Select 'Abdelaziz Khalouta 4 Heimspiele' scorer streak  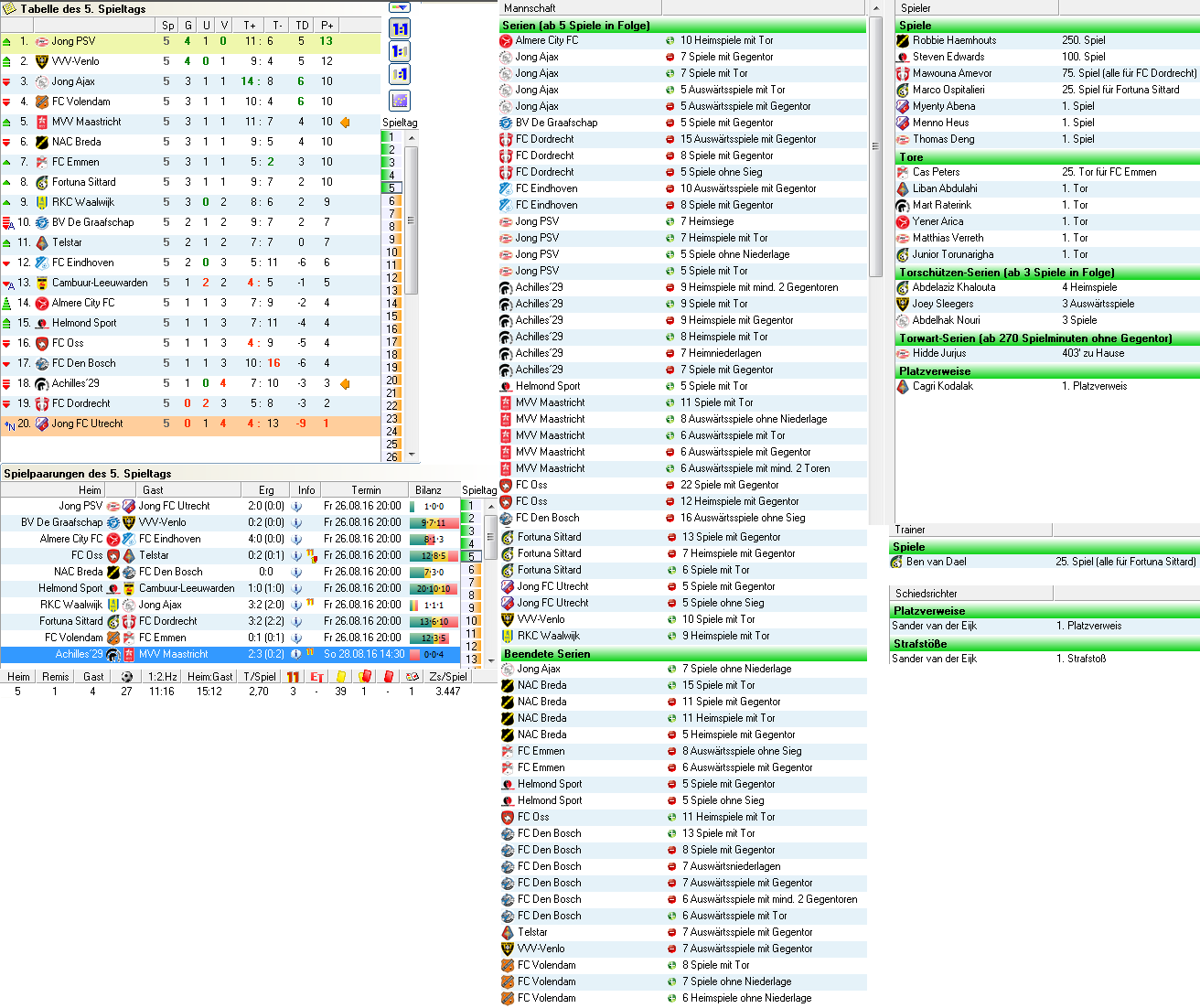(x=1048, y=287)
